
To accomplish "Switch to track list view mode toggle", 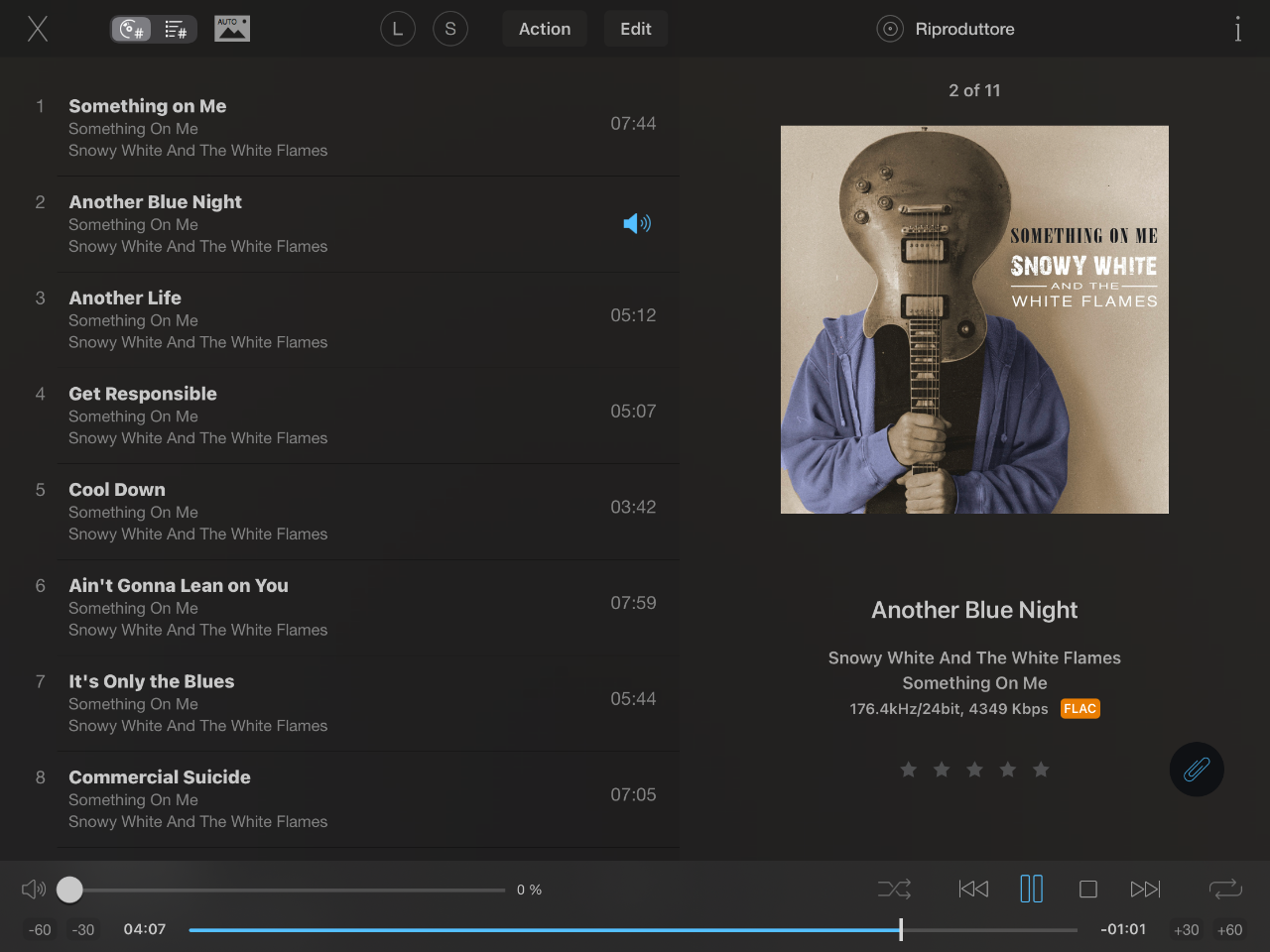I will tap(175, 30).
